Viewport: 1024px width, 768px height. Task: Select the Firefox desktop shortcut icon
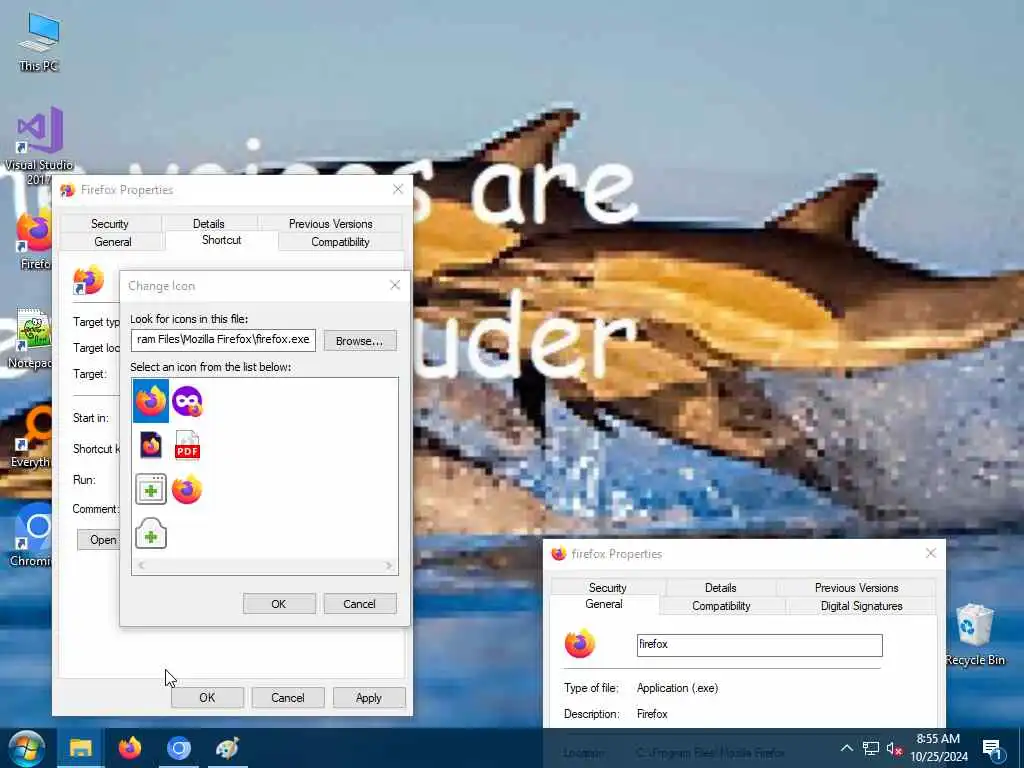pyautogui.click(x=34, y=240)
